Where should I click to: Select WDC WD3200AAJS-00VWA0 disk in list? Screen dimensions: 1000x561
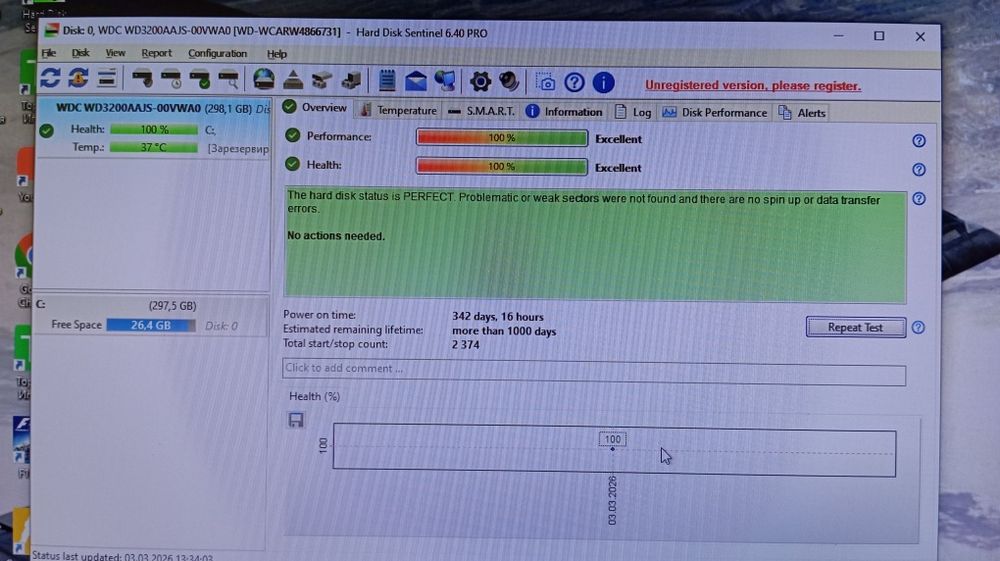point(154,128)
